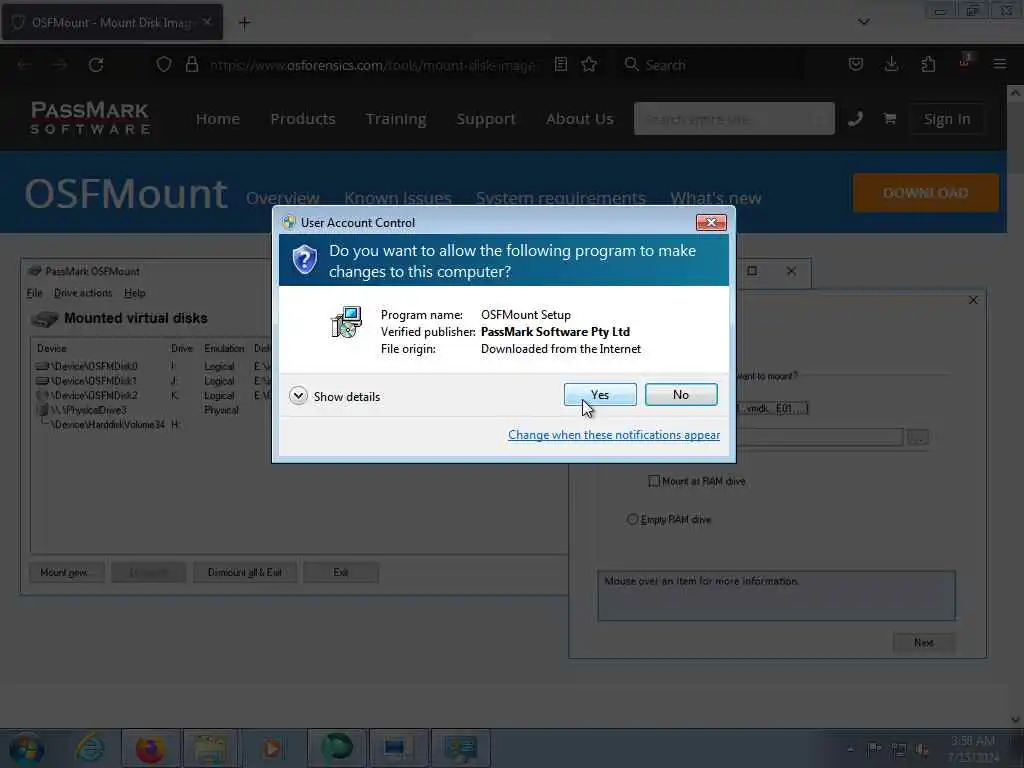The image size is (1024, 768).
Task: Open Windows Explorer from taskbar
Action: (210, 749)
